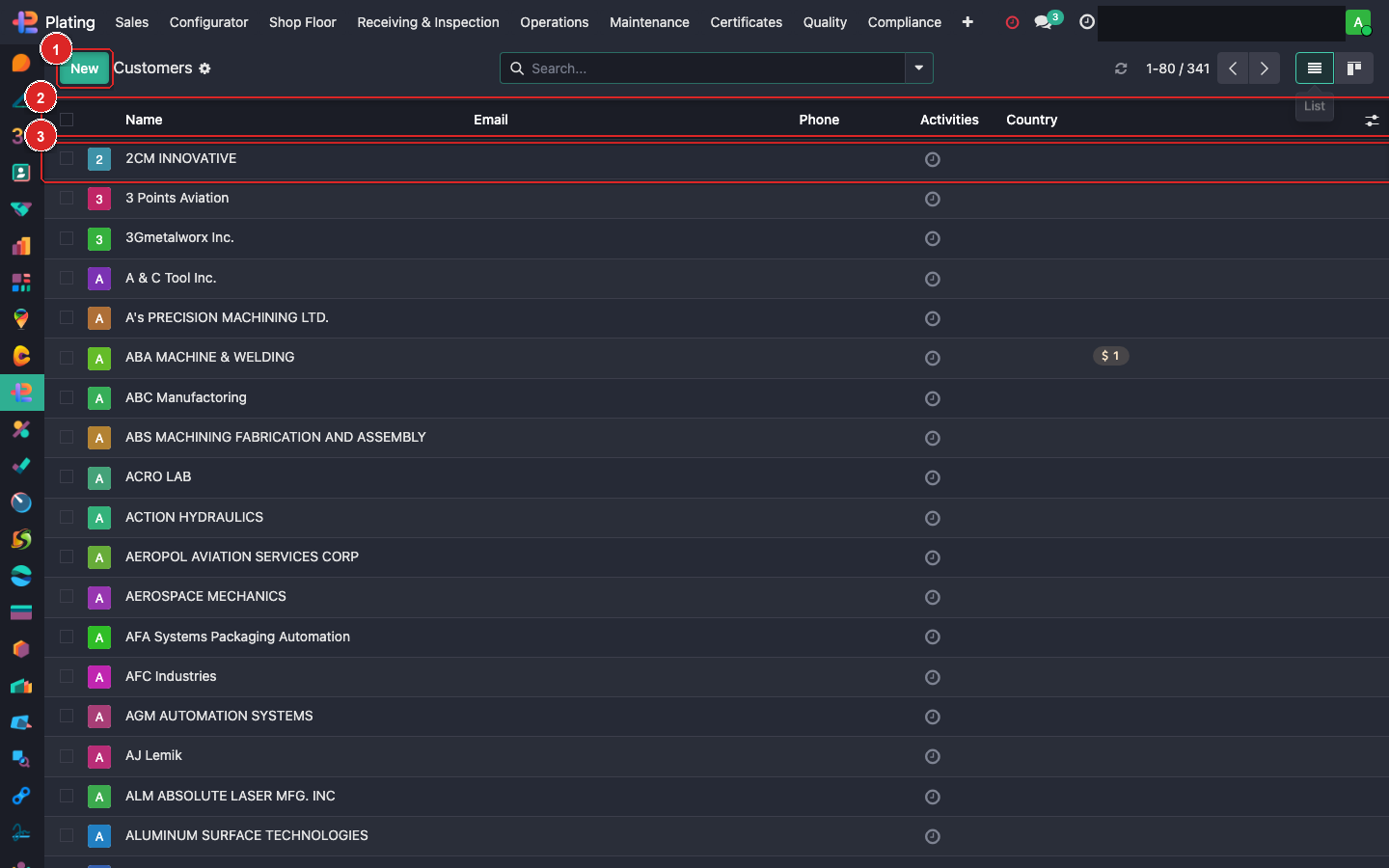Go to next page of customers
The width and height of the screenshot is (1389, 868).
(x=1264, y=68)
